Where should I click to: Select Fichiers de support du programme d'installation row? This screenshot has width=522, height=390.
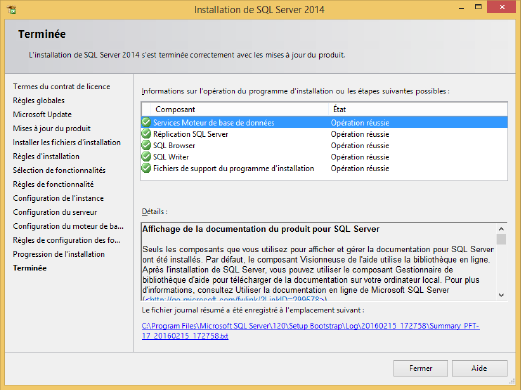(x=324, y=168)
